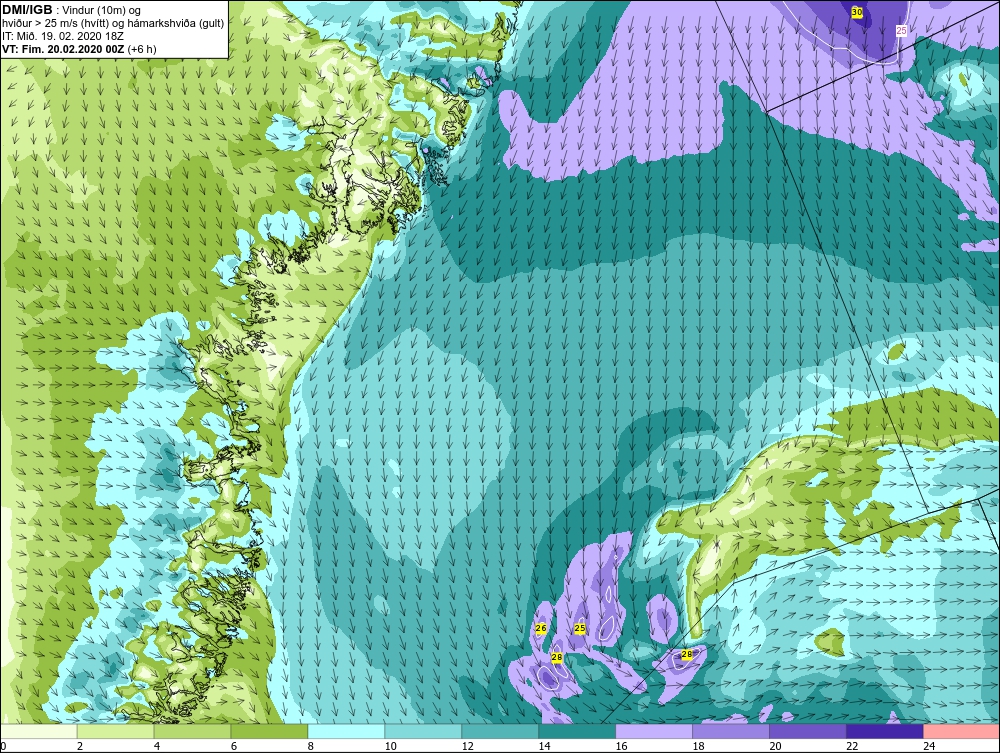Click the 2 value on the wind scale

point(80,746)
